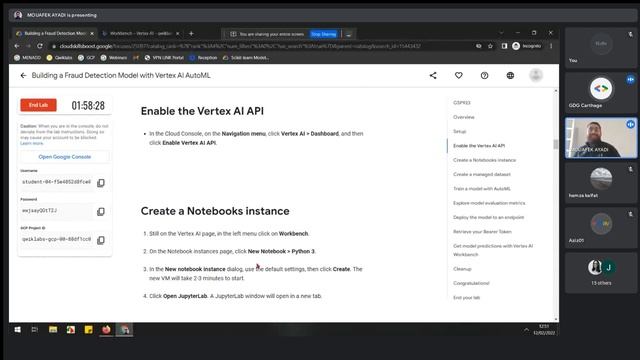Image resolution: width=640 pixels, height=360 pixels.
Task: Reload the page in Chrome
Action: tap(40, 46)
